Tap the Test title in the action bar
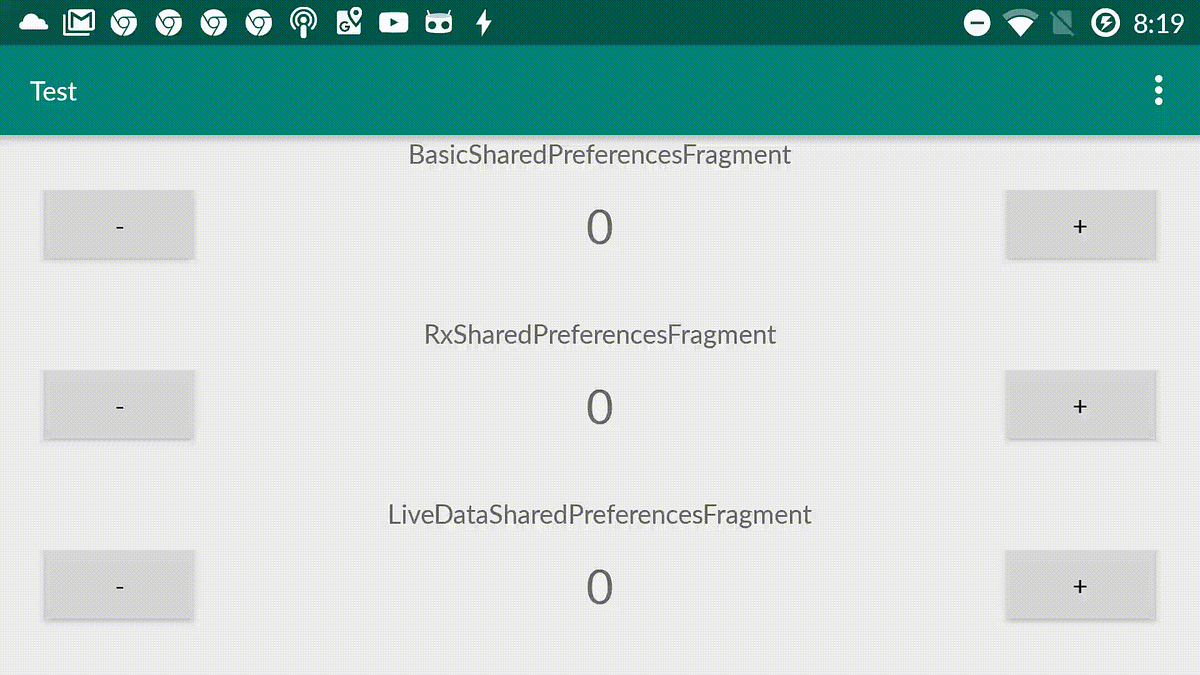 coord(53,91)
